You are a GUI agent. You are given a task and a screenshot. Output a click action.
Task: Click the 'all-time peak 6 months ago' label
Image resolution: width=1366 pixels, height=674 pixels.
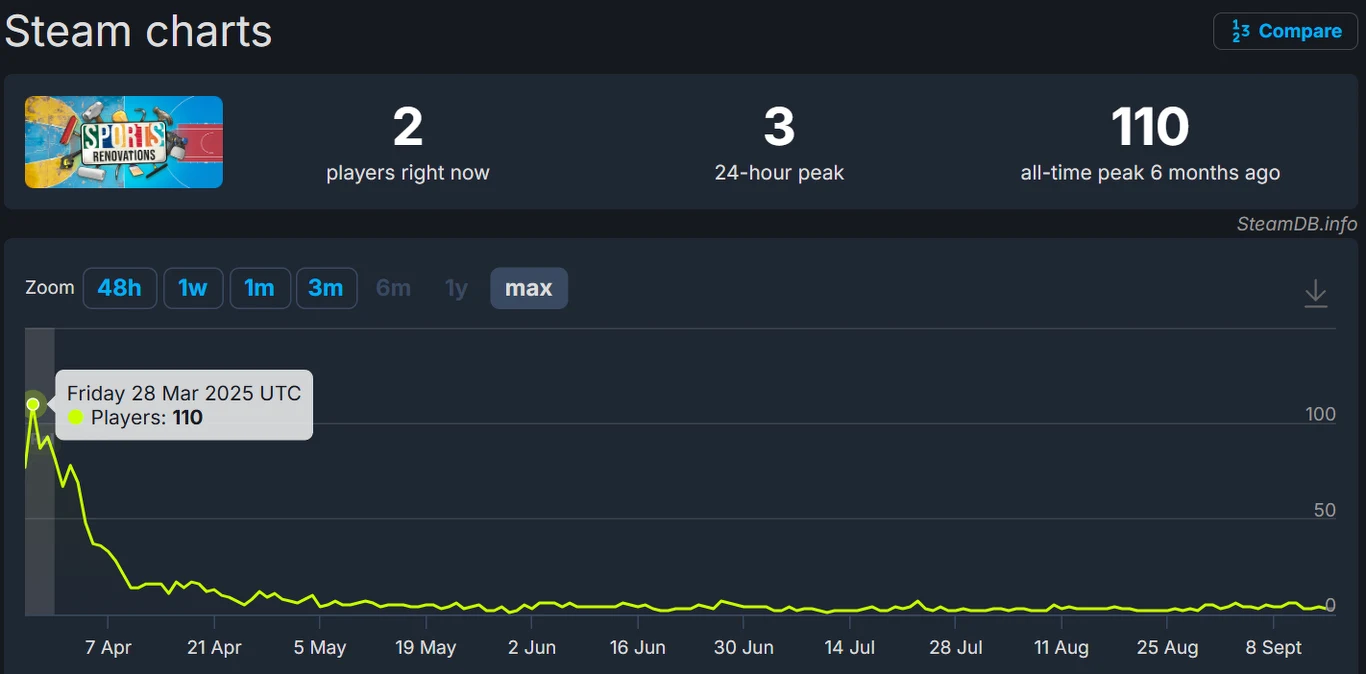1150,173
